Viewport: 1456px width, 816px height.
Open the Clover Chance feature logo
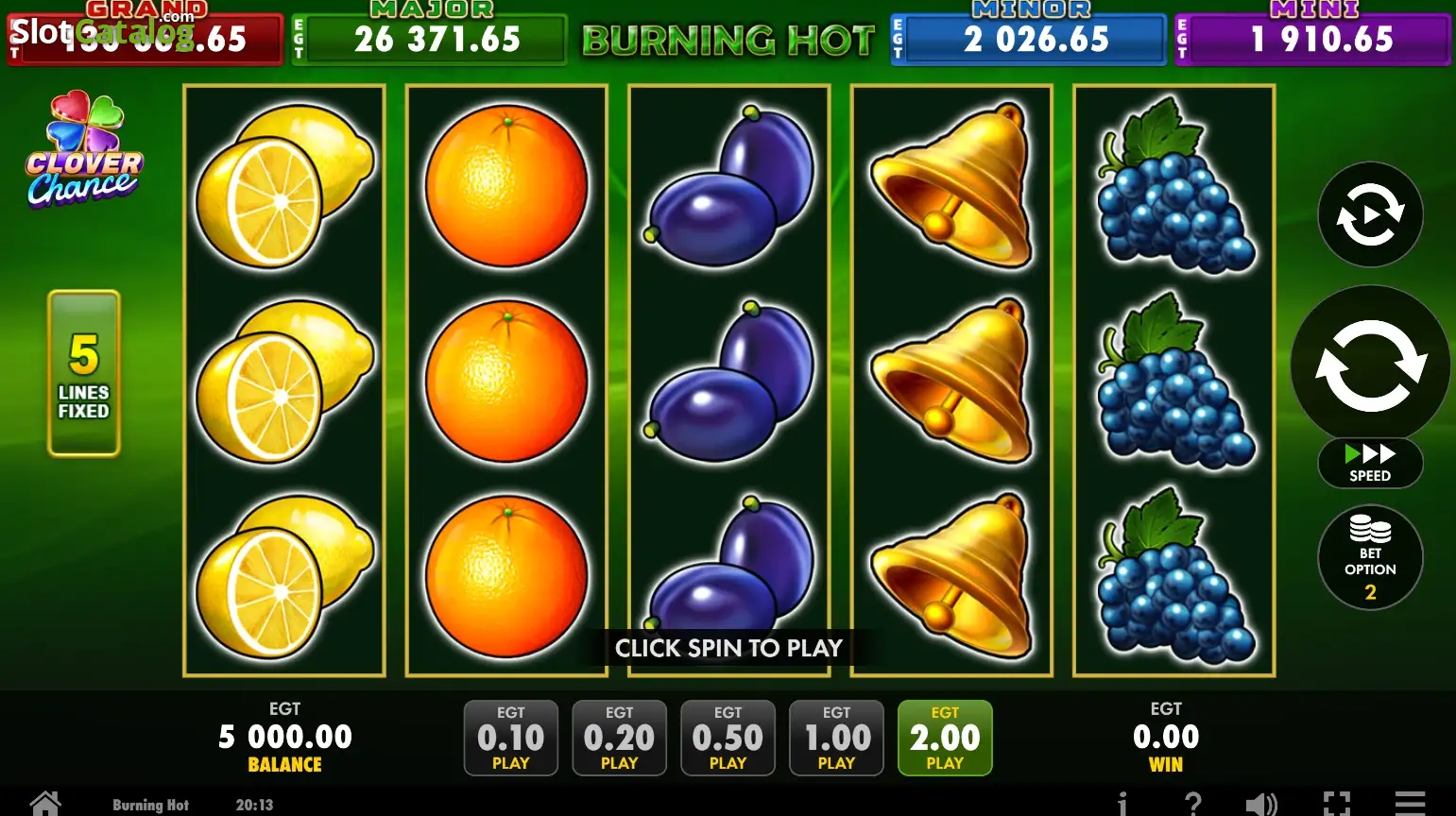point(84,149)
